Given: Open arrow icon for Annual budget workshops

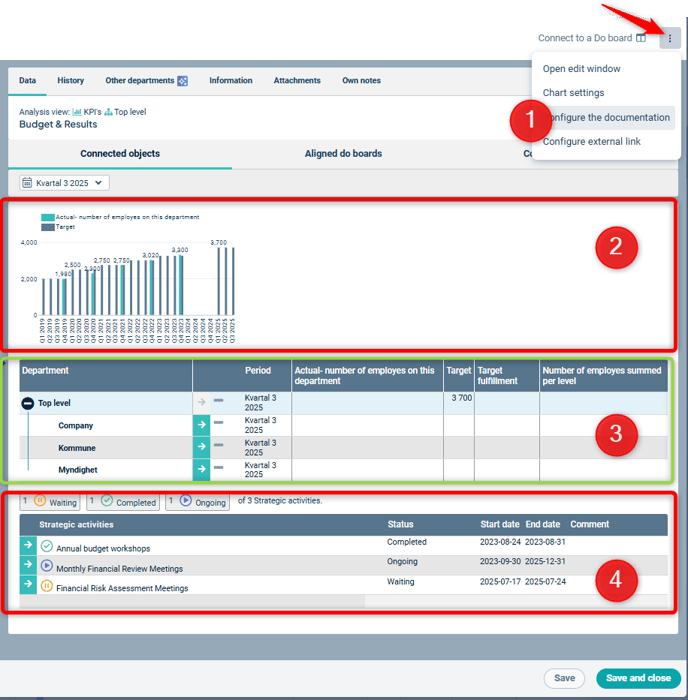Looking at the screenshot, I should tap(28, 546).
